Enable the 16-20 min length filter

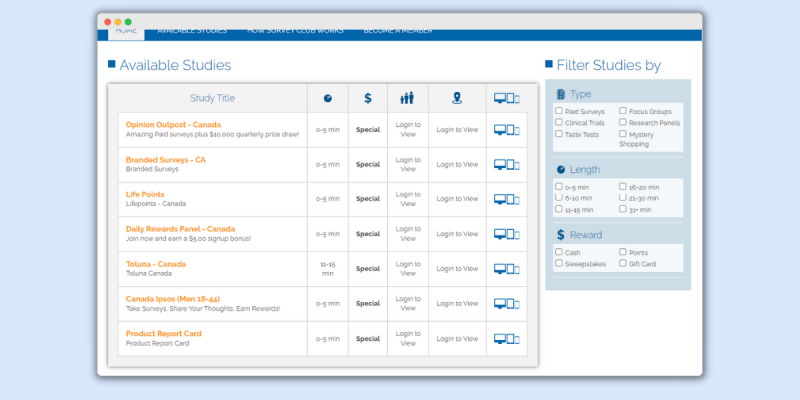pyautogui.click(x=623, y=187)
